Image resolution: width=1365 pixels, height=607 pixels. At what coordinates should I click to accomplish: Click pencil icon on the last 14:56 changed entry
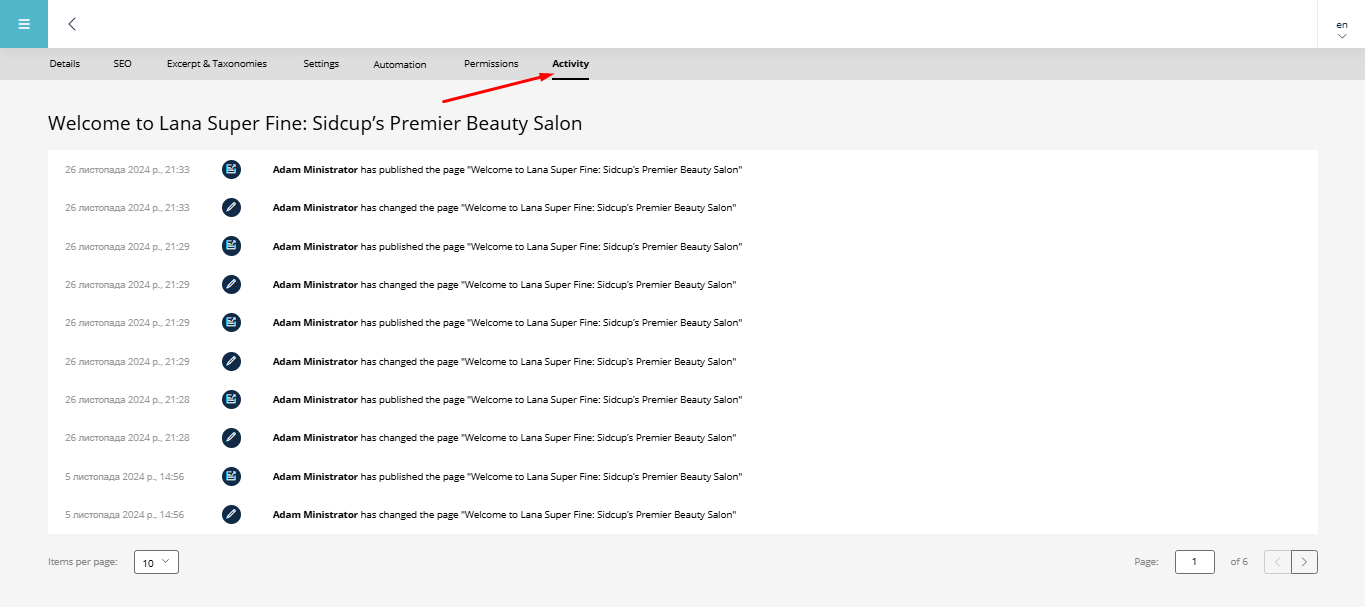click(231, 514)
